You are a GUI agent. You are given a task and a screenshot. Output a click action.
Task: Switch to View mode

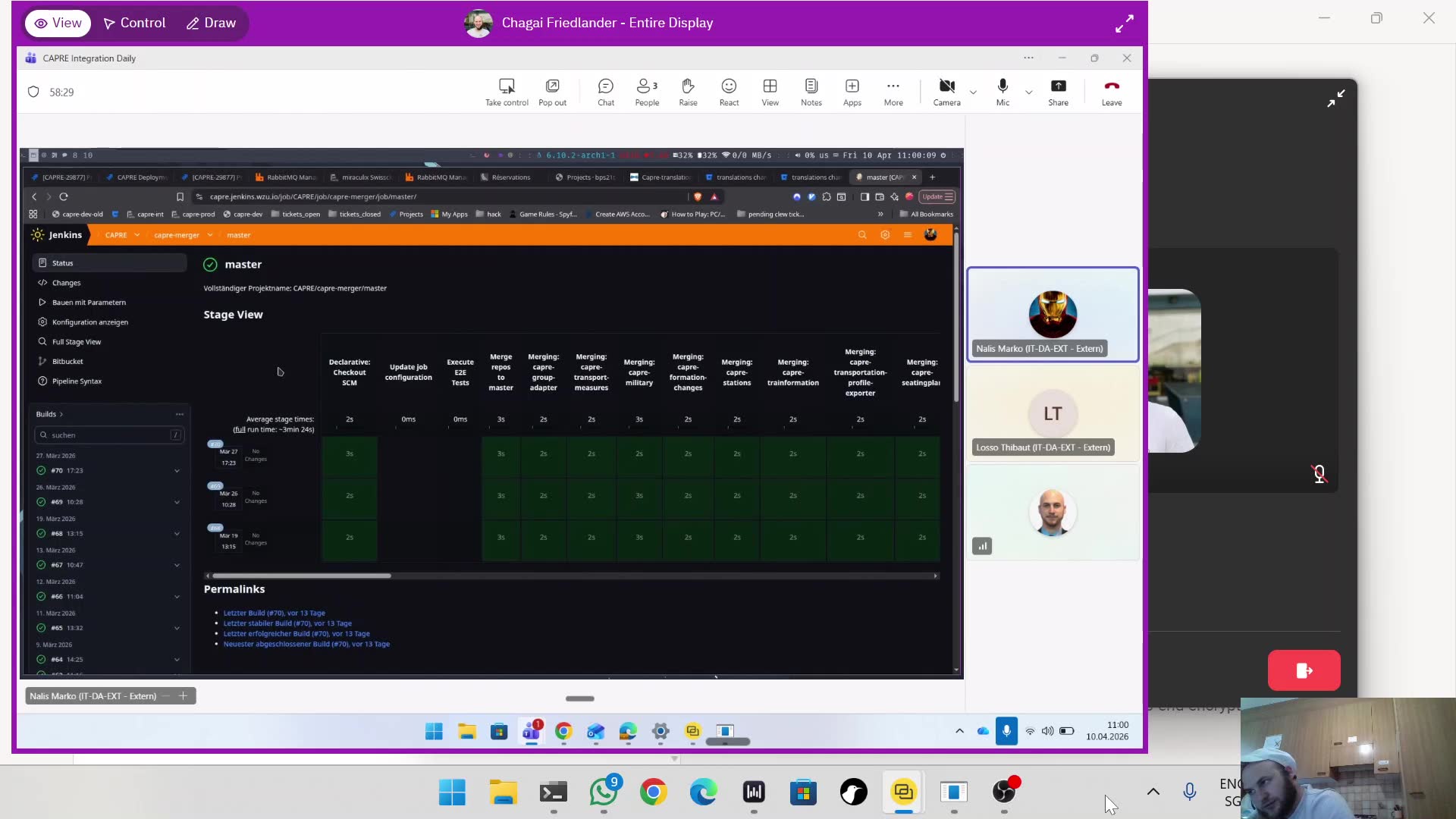click(x=58, y=23)
